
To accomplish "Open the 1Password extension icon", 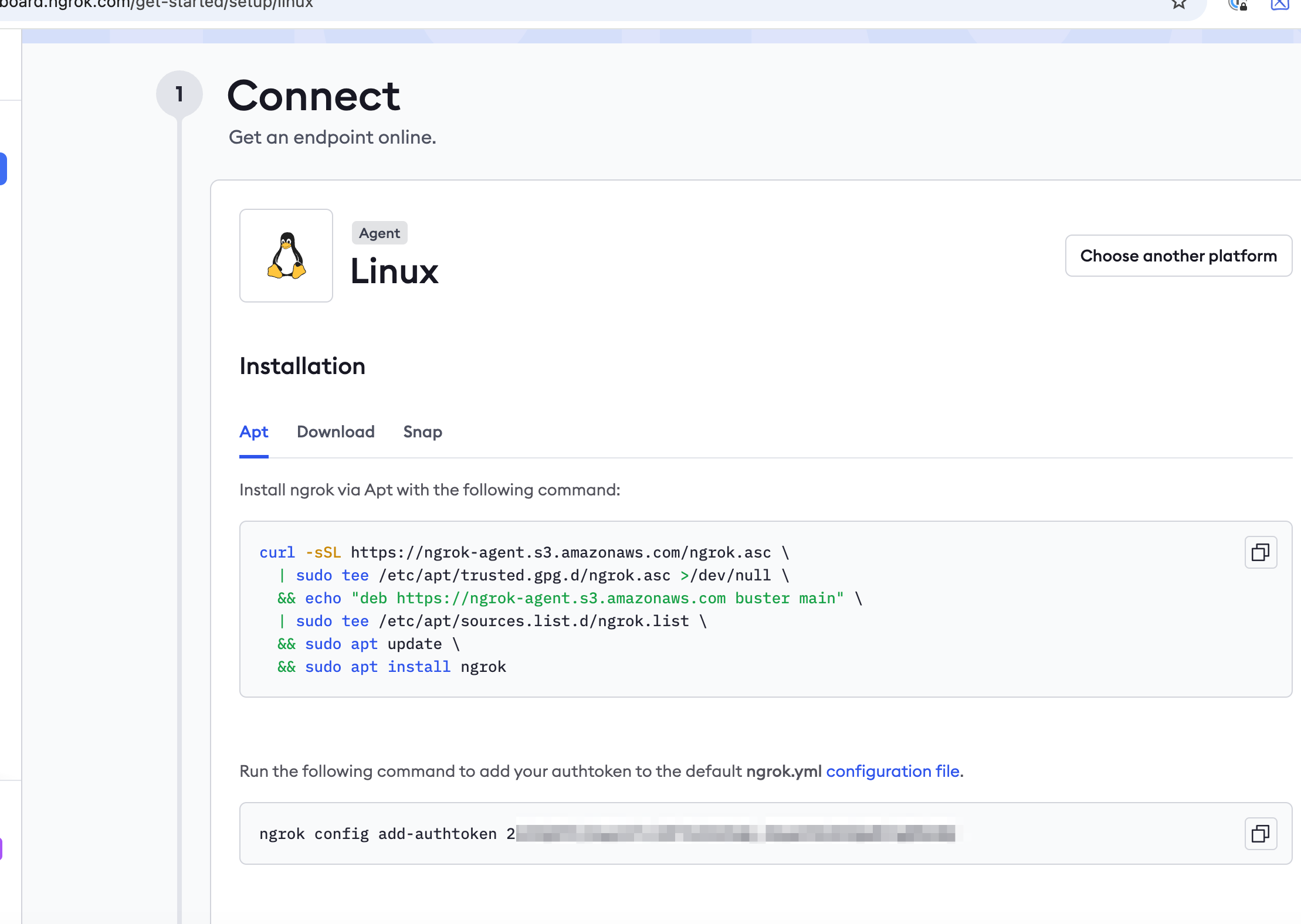I will [x=1237, y=5].
